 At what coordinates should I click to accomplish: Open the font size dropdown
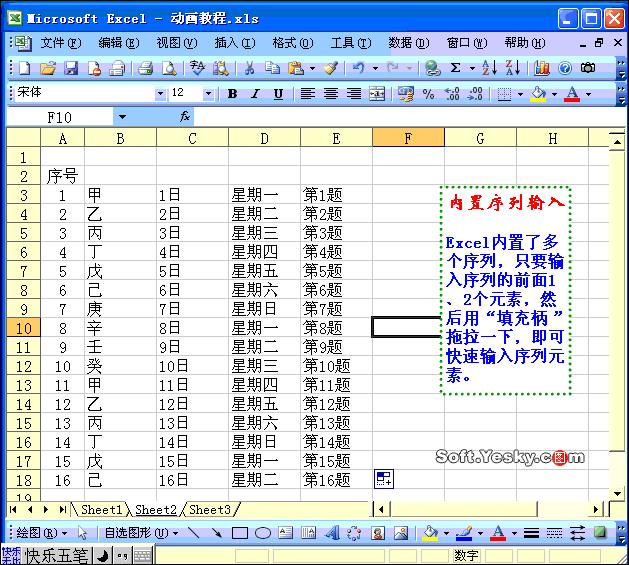pyautogui.click(x=208, y=94)
